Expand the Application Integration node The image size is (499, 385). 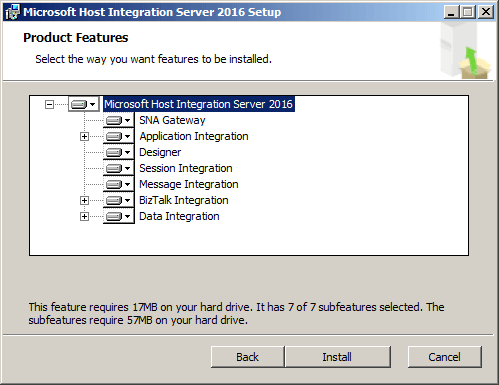click(84, 137)
